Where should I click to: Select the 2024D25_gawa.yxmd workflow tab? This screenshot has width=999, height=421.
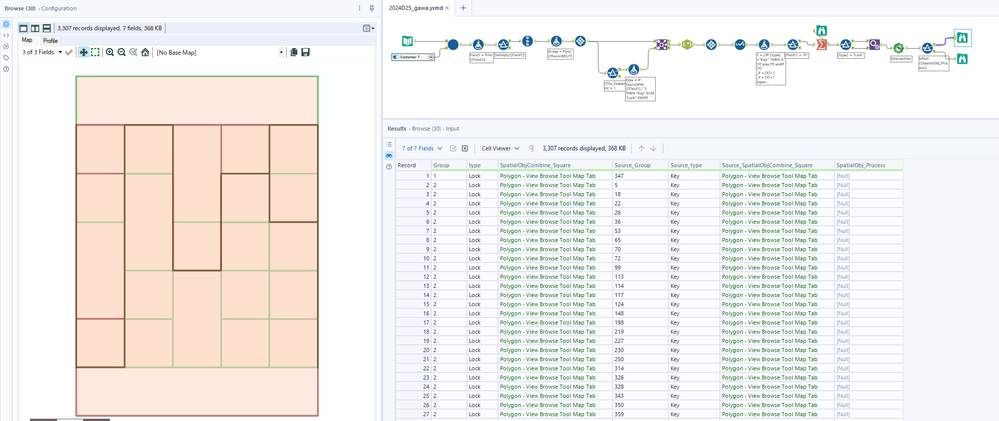coord(418,7)
